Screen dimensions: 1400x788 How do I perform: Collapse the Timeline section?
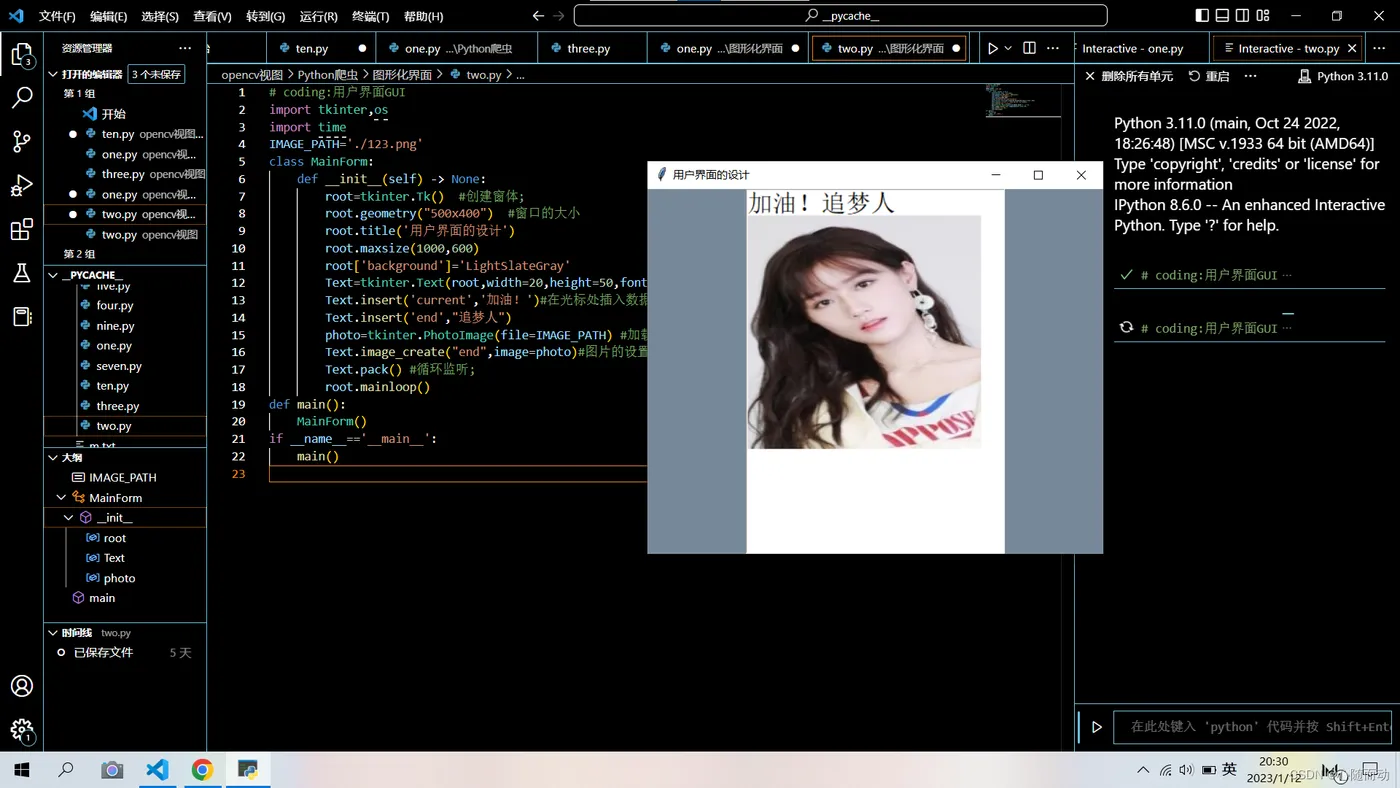[54, 632]
